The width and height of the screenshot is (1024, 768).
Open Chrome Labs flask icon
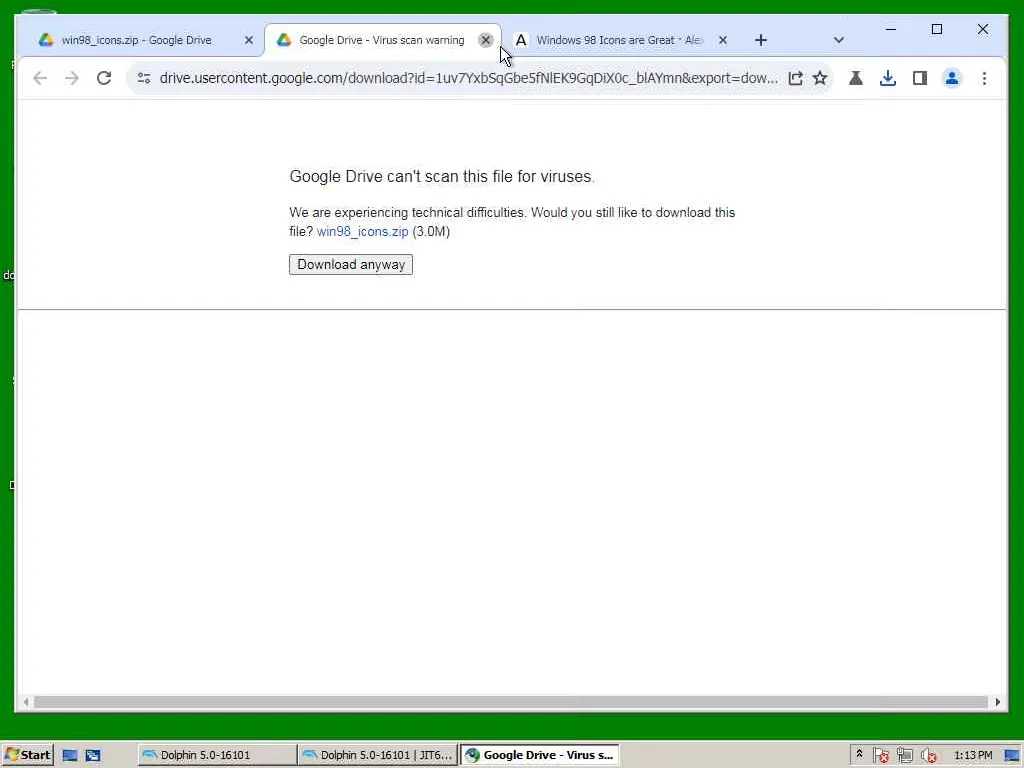(x=856, y=78)
